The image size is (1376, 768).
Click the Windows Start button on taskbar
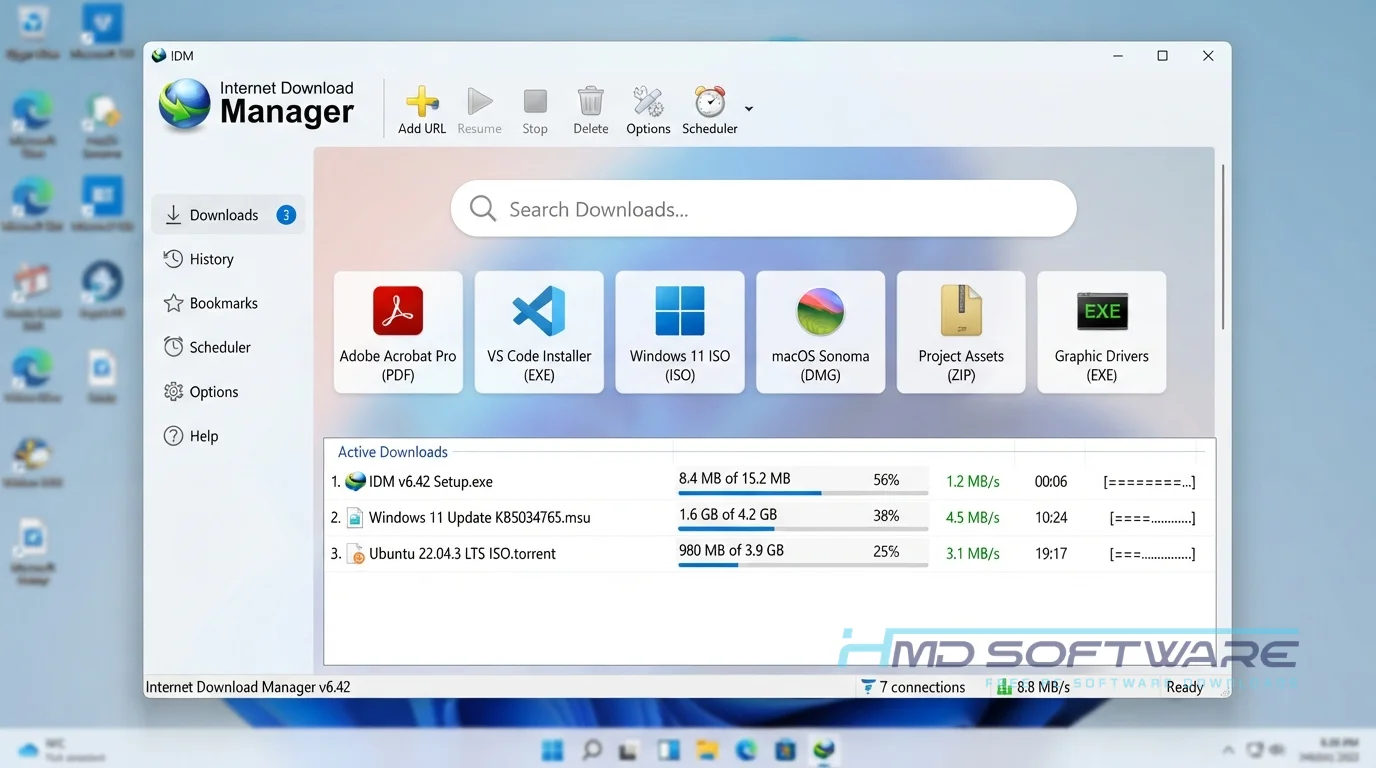click(x=552, y=749)
